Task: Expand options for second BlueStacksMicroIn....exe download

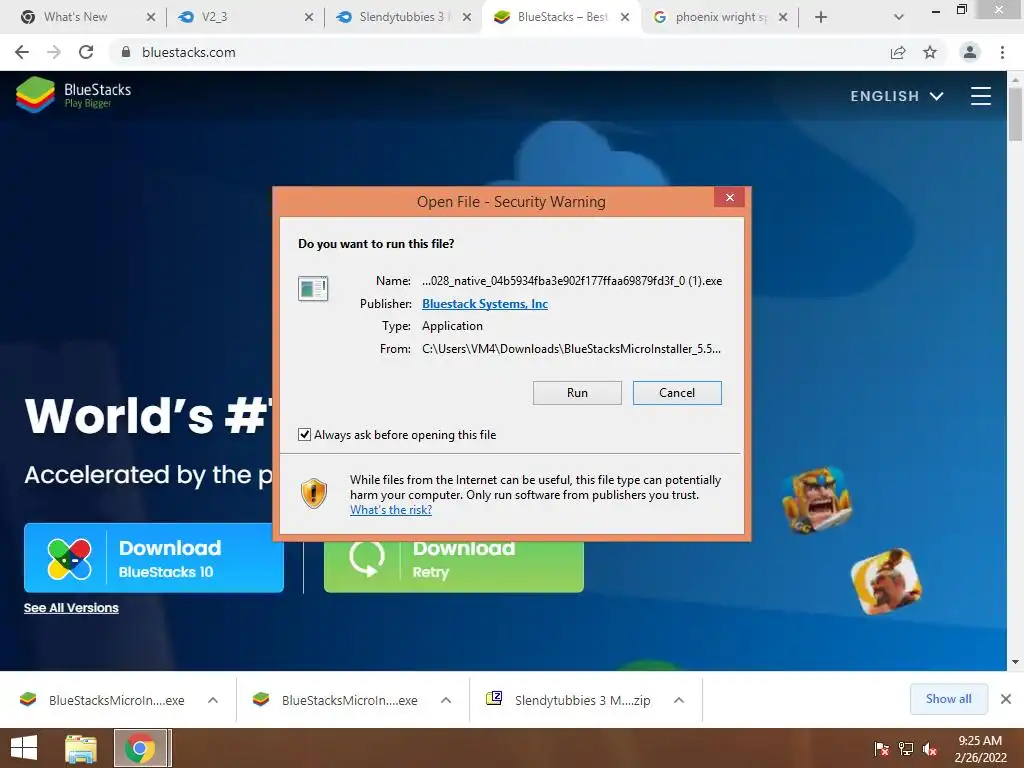Action: tap(446, 700)
